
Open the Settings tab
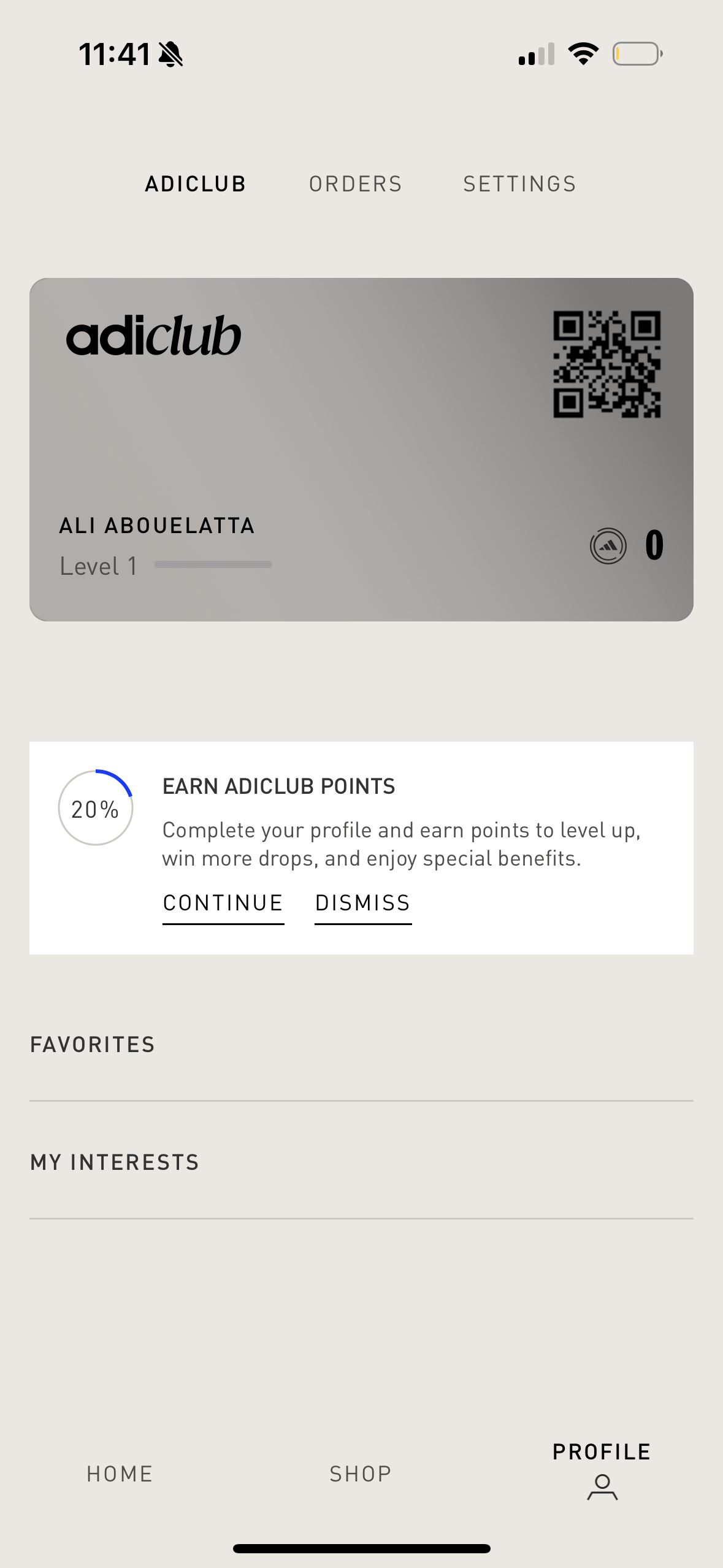click(519, 184)
